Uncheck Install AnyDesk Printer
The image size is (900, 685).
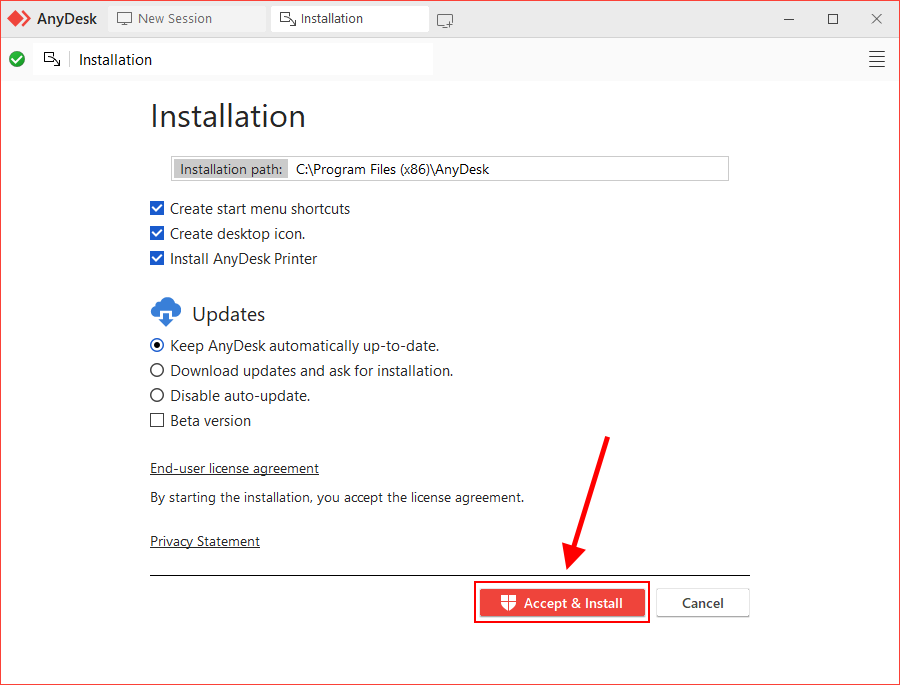pyautogui.click(x=157, y=258)
